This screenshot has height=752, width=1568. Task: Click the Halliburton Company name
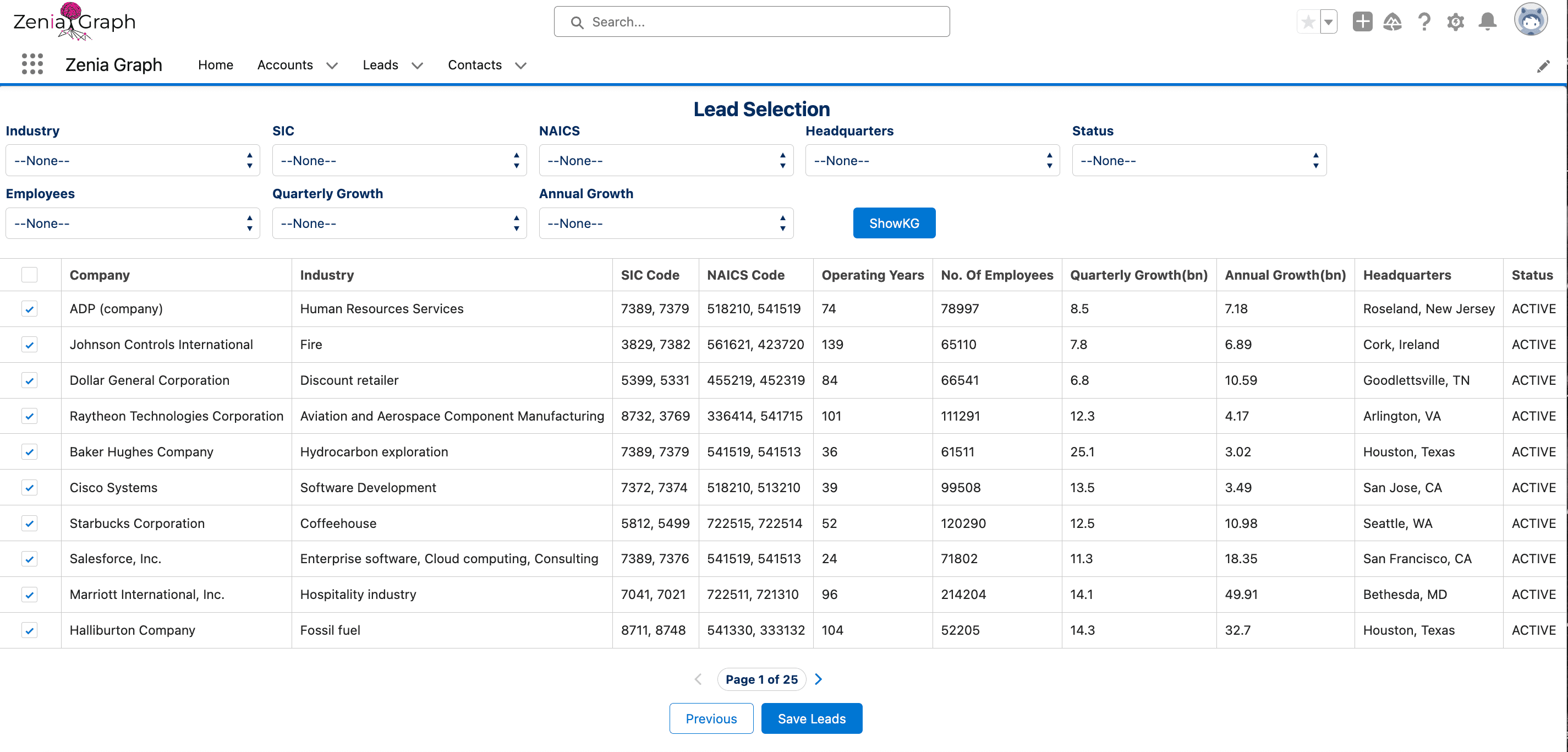[132, 631]
